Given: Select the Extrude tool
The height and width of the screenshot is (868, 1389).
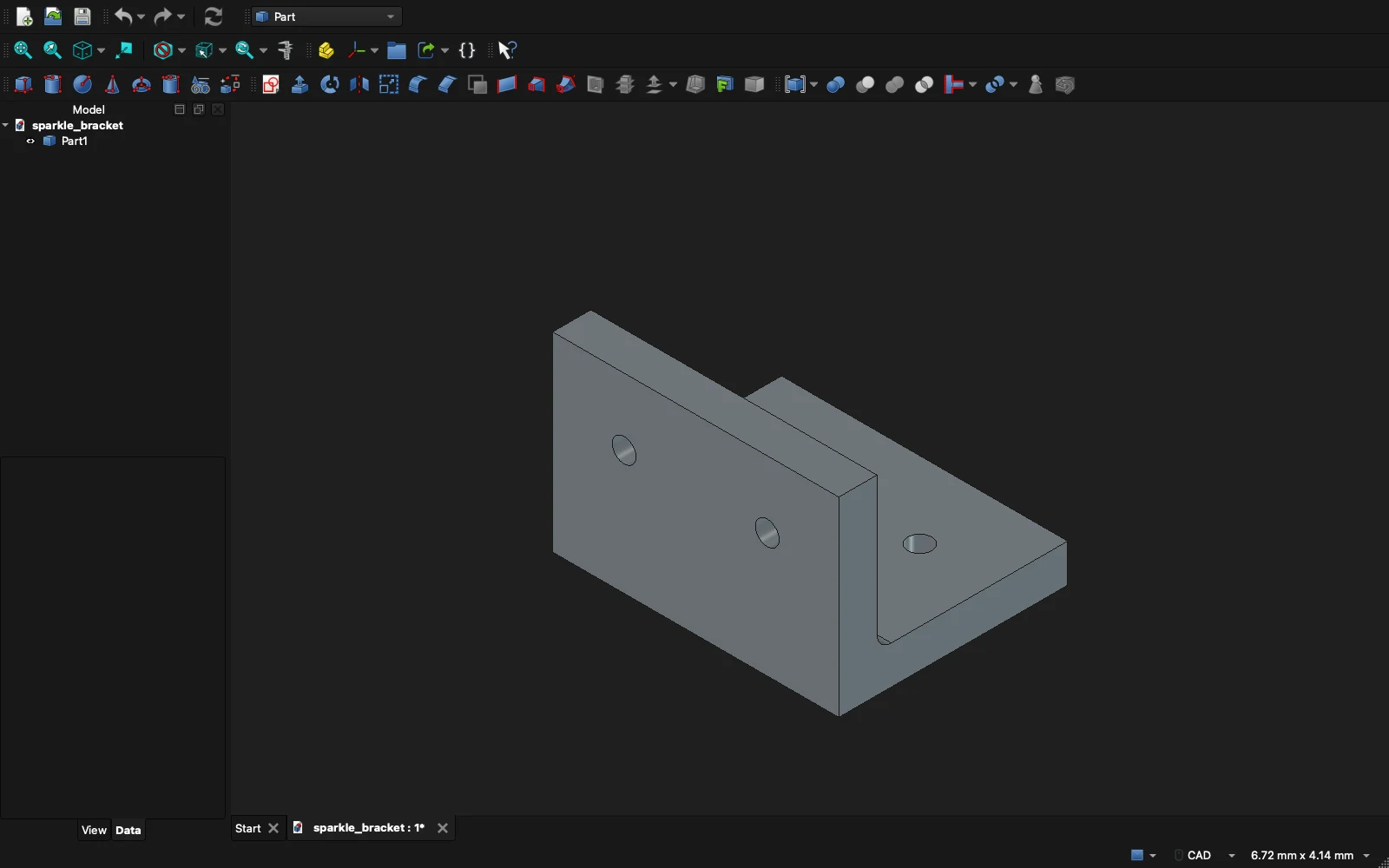Looking at the screenshot, I should pyautogui.click(x=300, y=84).
